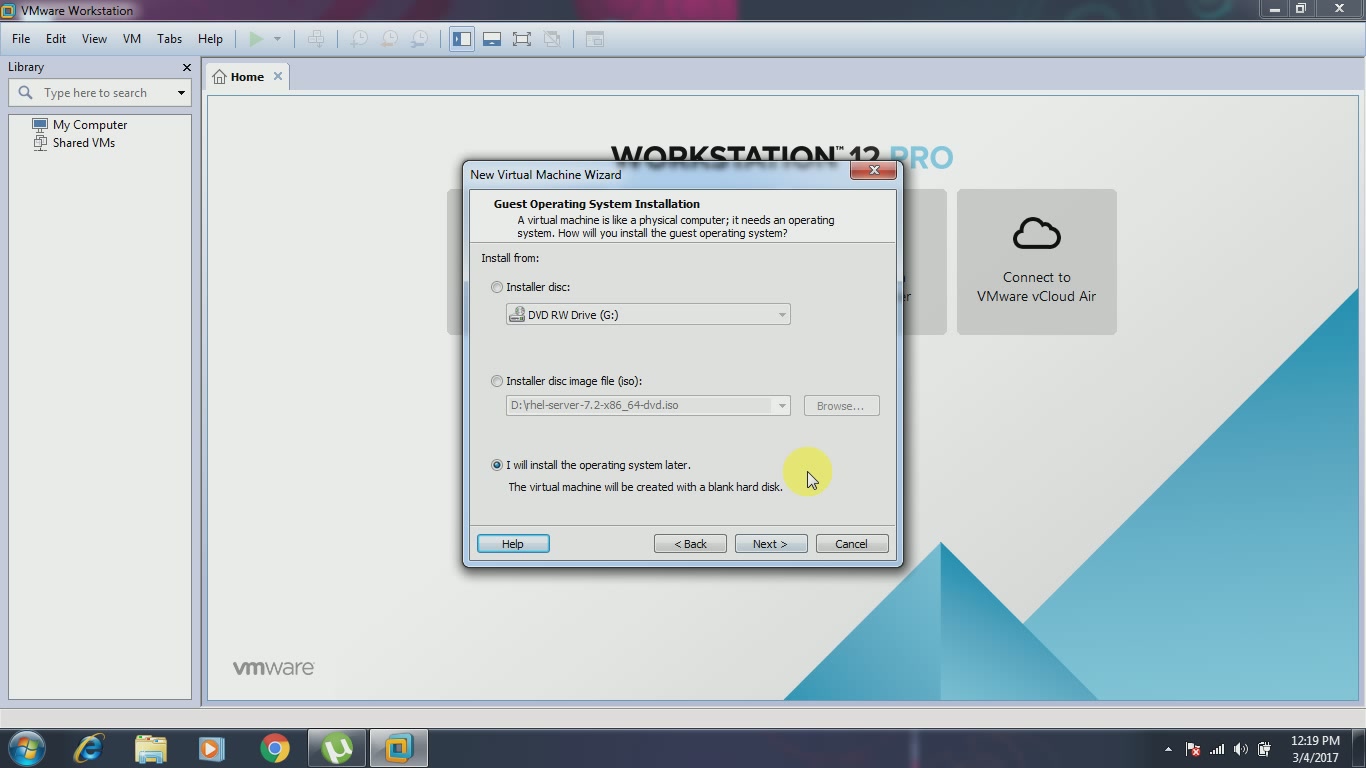This screenshot has width=1366, height=768.
Task: Click the Unity mode toolbar icon
Action: pyautogui.click(x=552, y=39)
